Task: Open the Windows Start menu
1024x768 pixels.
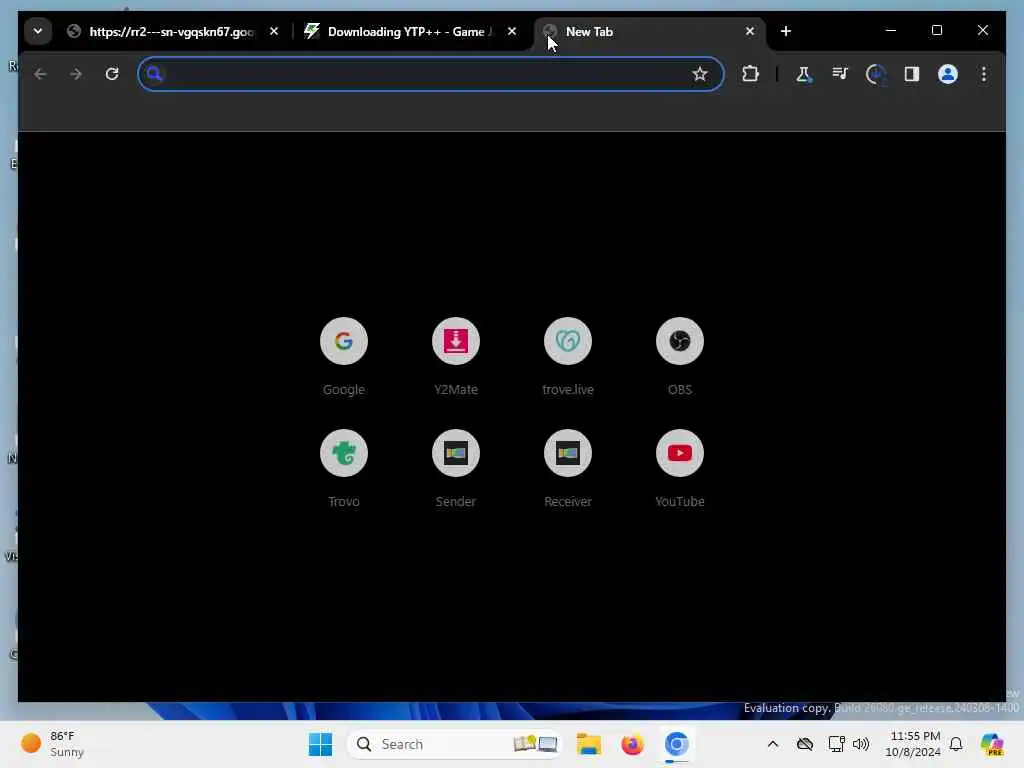Action: (x=320, y=744)
